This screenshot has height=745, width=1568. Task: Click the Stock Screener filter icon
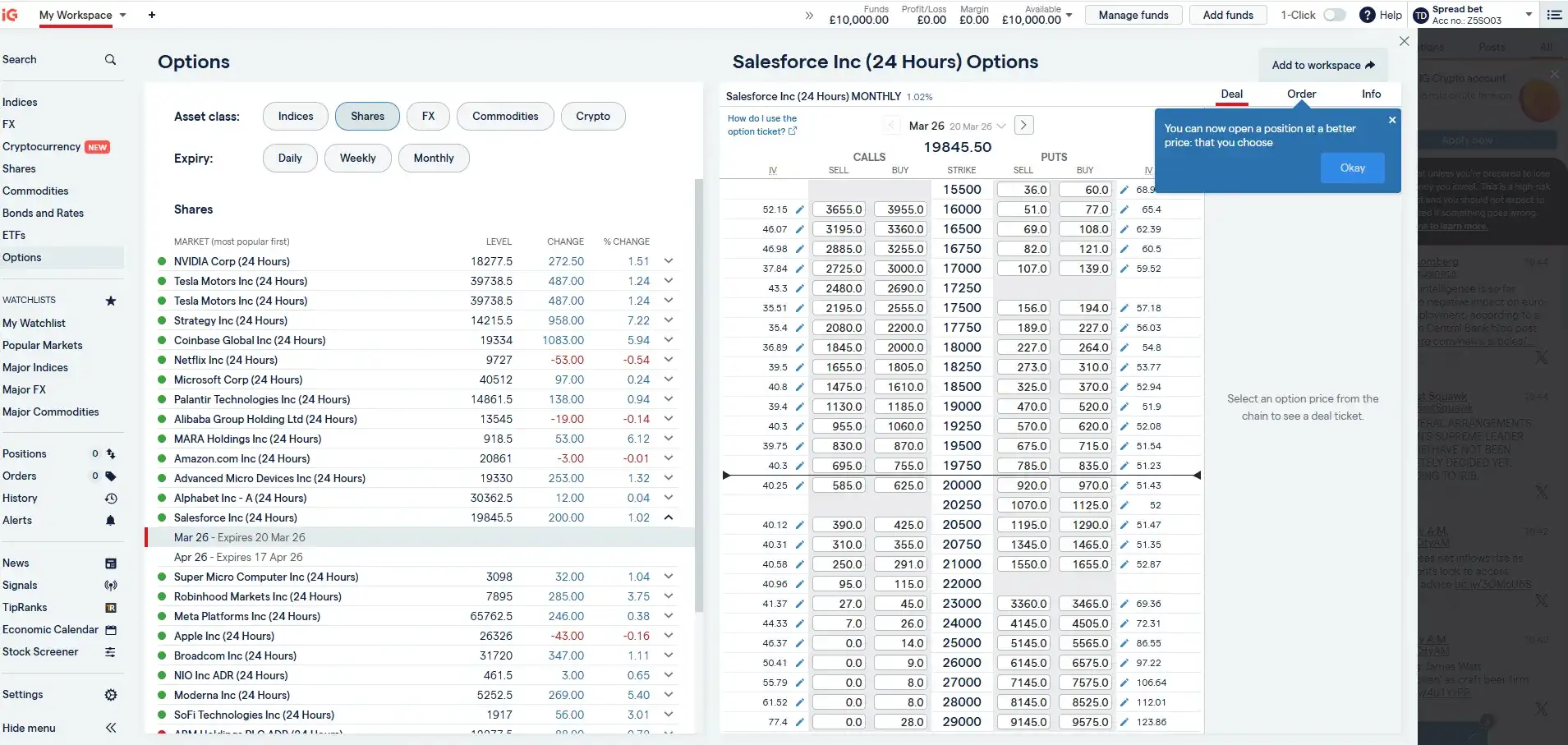(110, 652)
